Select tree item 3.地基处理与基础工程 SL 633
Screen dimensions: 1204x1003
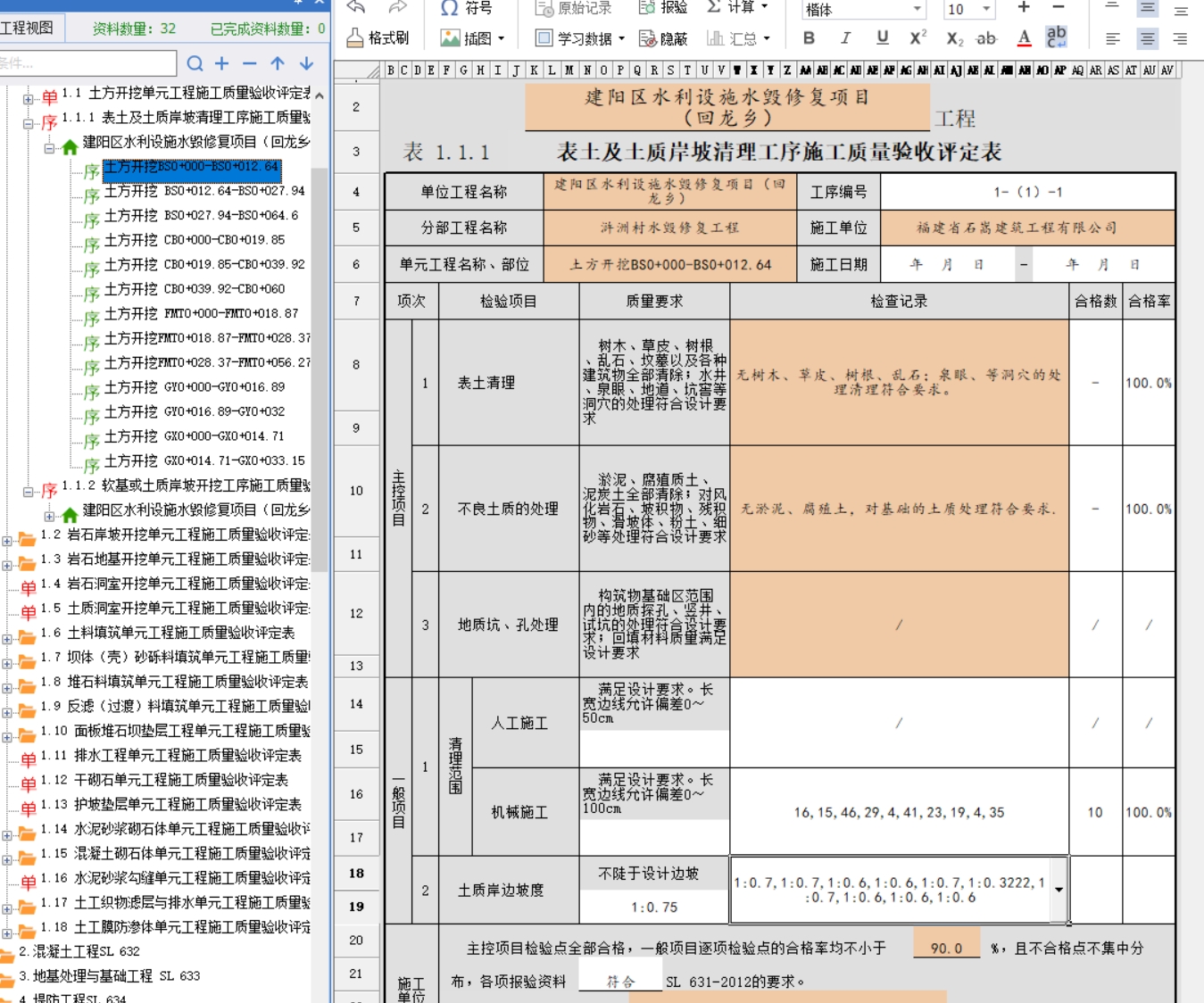[x=109, y=976]
